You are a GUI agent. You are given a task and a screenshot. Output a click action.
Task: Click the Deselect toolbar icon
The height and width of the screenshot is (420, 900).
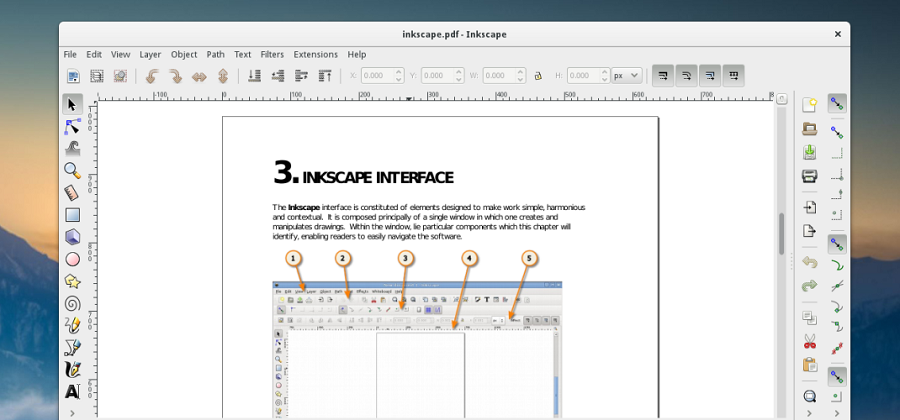pyautogui.click(x=120, y=76)
